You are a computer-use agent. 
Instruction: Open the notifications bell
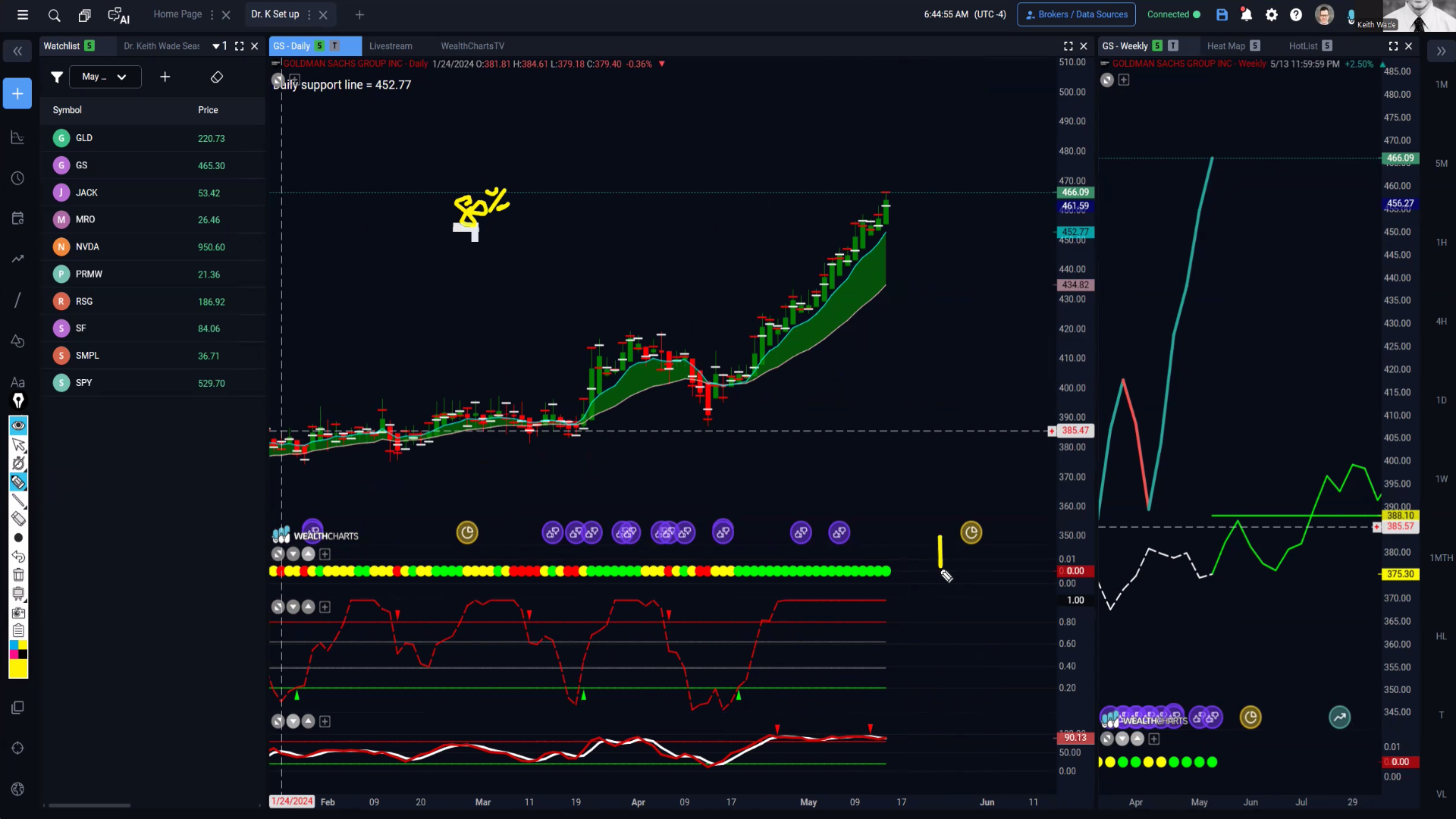coord(1246,14)
